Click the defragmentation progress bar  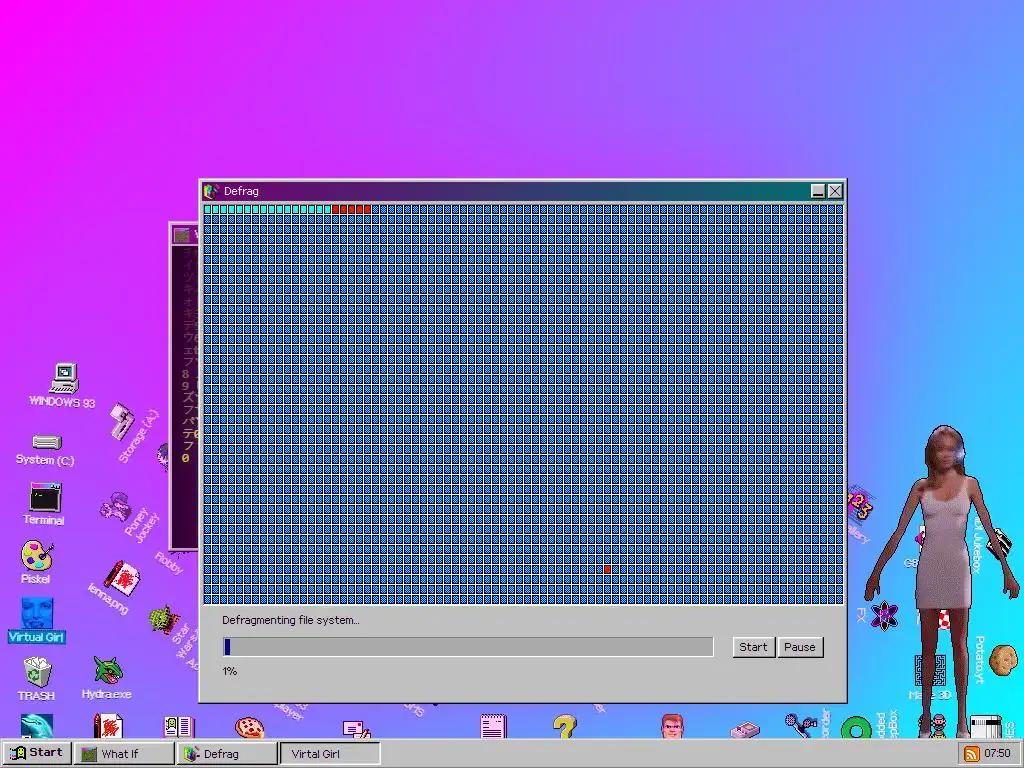pyautogui.click(x=468, y=647)
